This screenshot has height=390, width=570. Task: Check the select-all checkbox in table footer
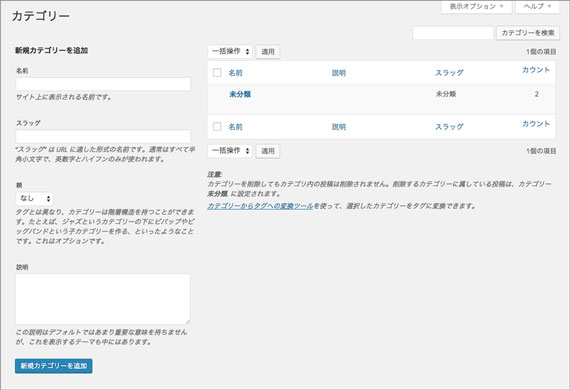[x=217, y=126]
